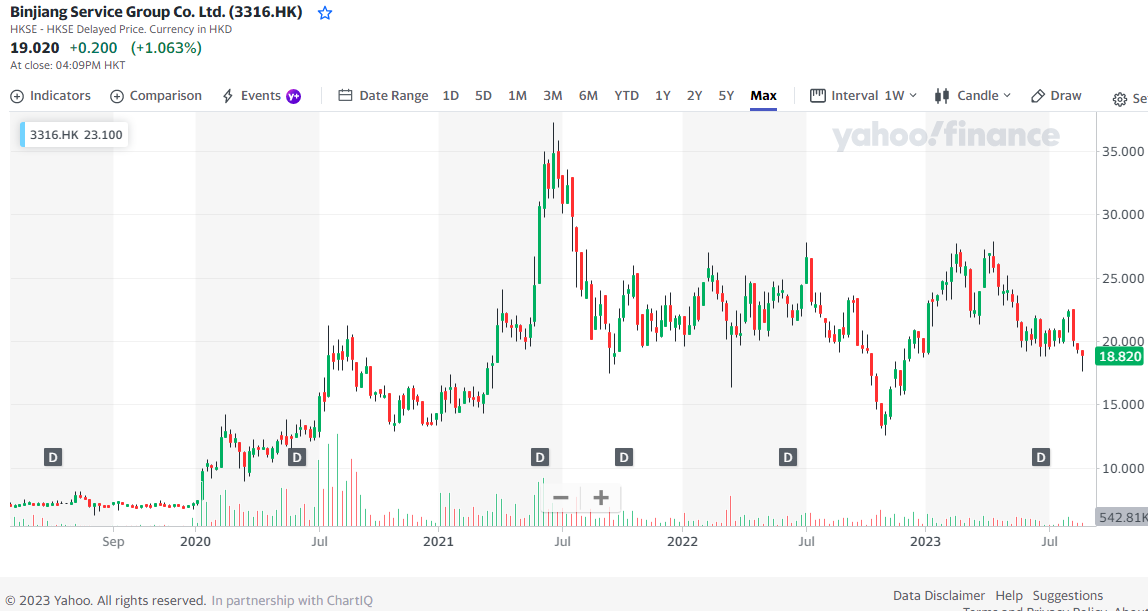The height and width of the screenshot is (611, 1148).
Task: Open the Help link
Action: [x=1009, y=596]
